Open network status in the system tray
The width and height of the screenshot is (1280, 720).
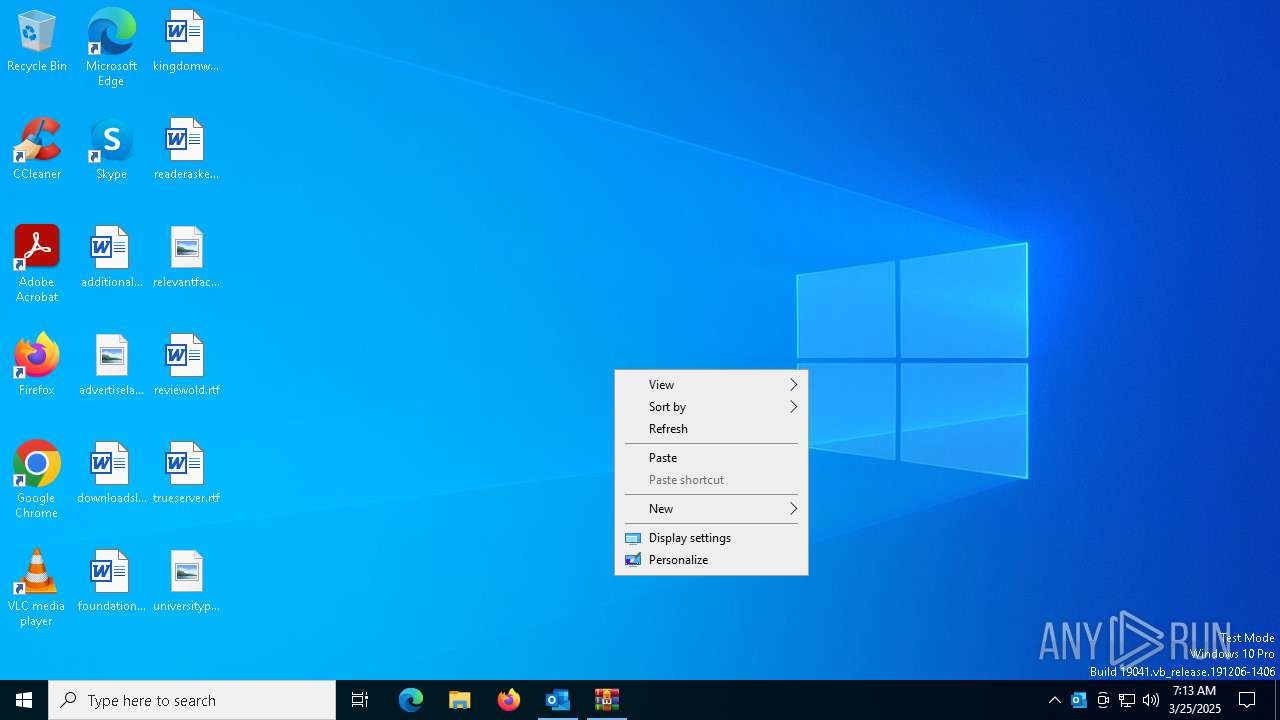(1127, 700)
